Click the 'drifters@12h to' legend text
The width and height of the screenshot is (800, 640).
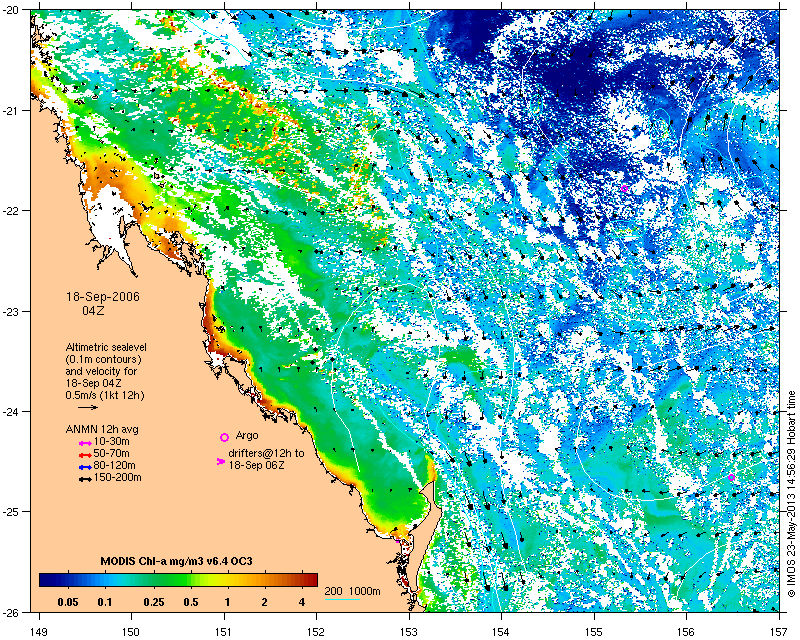pyautogui.click(x=266, y=453)
